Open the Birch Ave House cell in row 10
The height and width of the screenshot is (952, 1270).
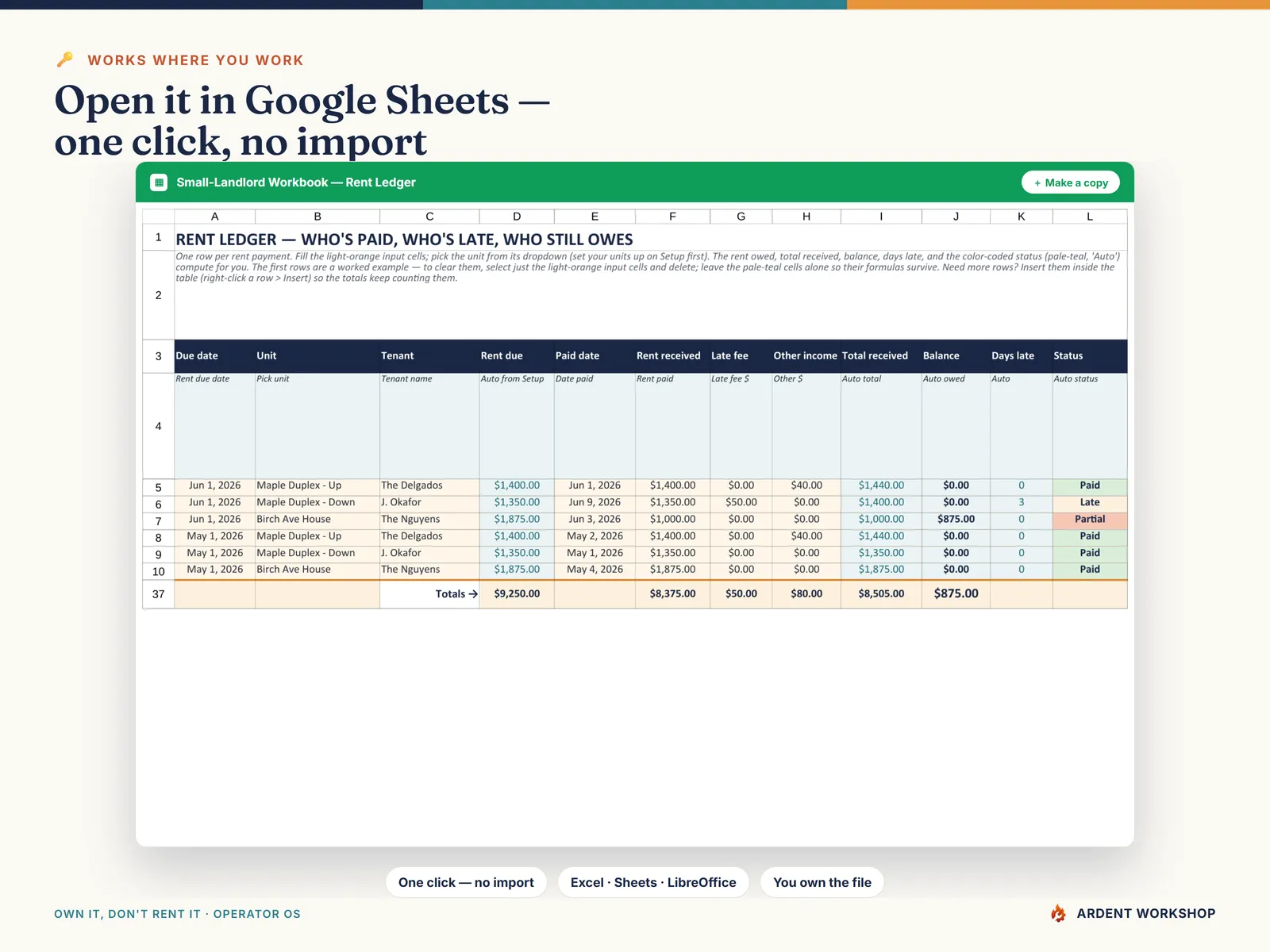click(x=317, y=570)
